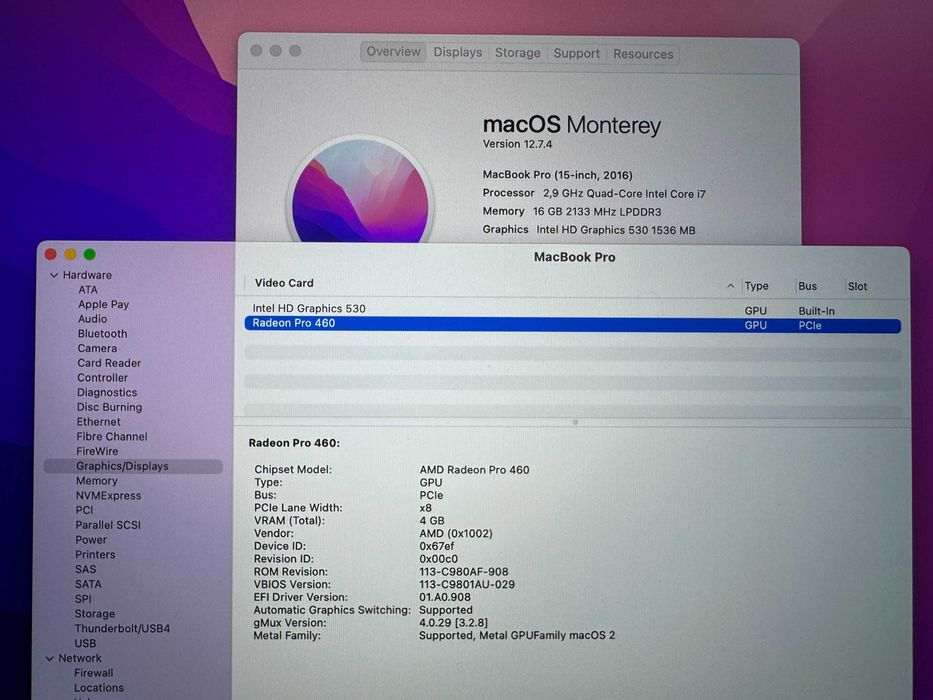The height and width of the screenshot is (700, 933).
Task: Click the Type column header
Action: pos(756,286)
